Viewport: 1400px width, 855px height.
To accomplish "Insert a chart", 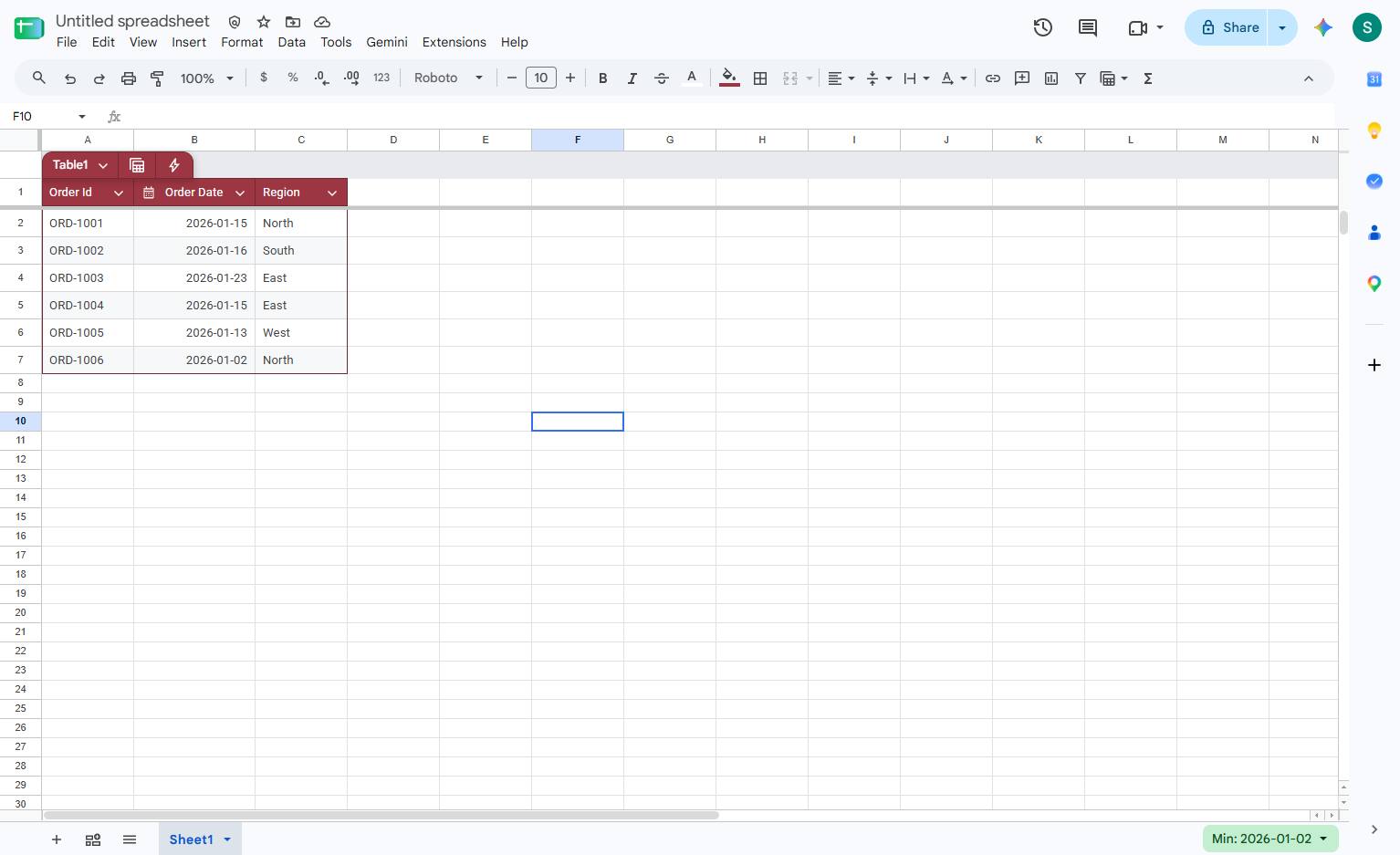I will tap(1051, 78).
